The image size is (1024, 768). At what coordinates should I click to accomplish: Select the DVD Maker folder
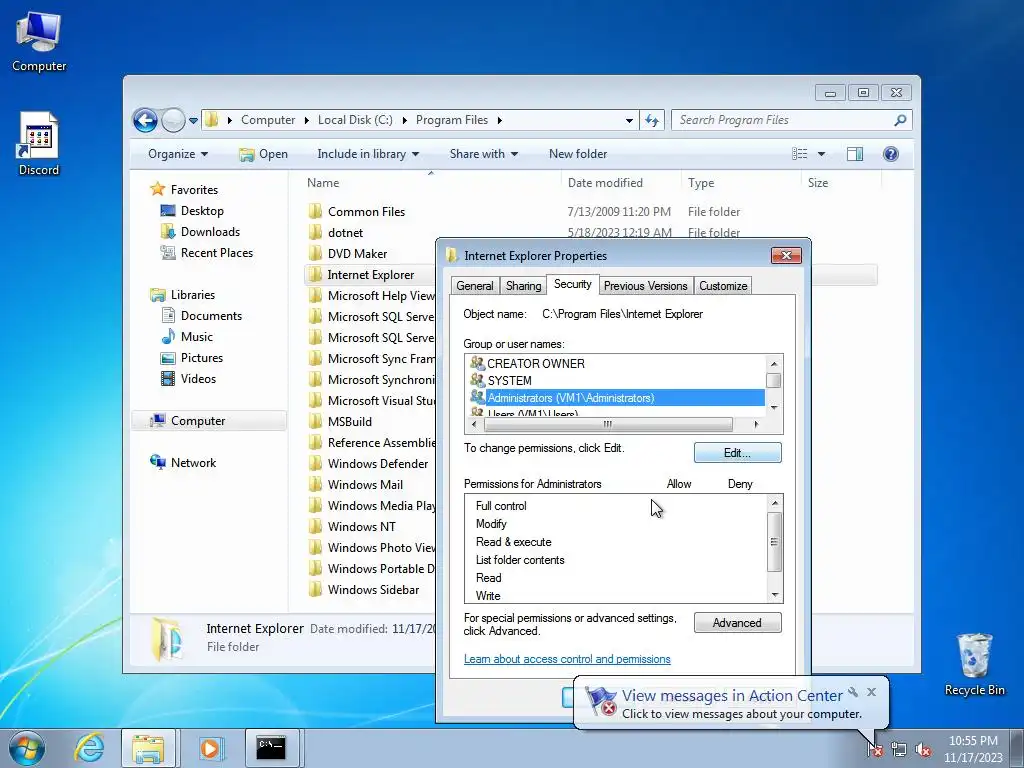tap(357, 253)
